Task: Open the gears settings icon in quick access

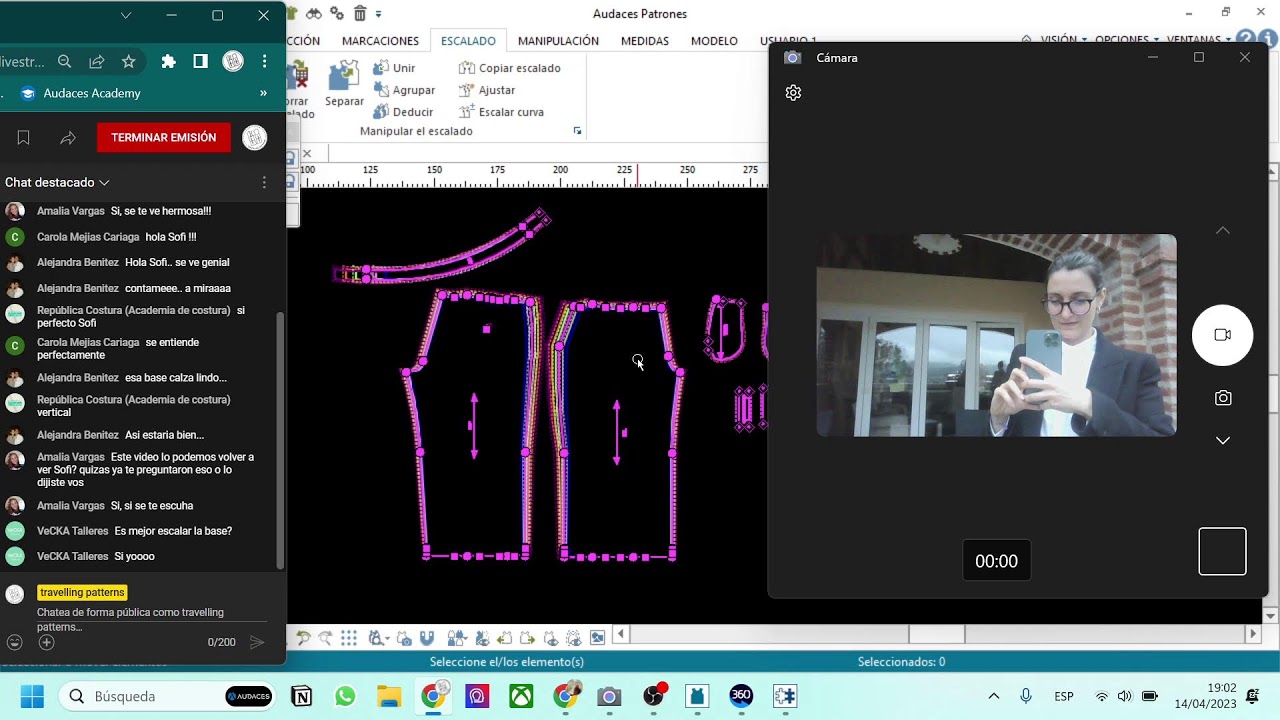Action: (337, 13)
